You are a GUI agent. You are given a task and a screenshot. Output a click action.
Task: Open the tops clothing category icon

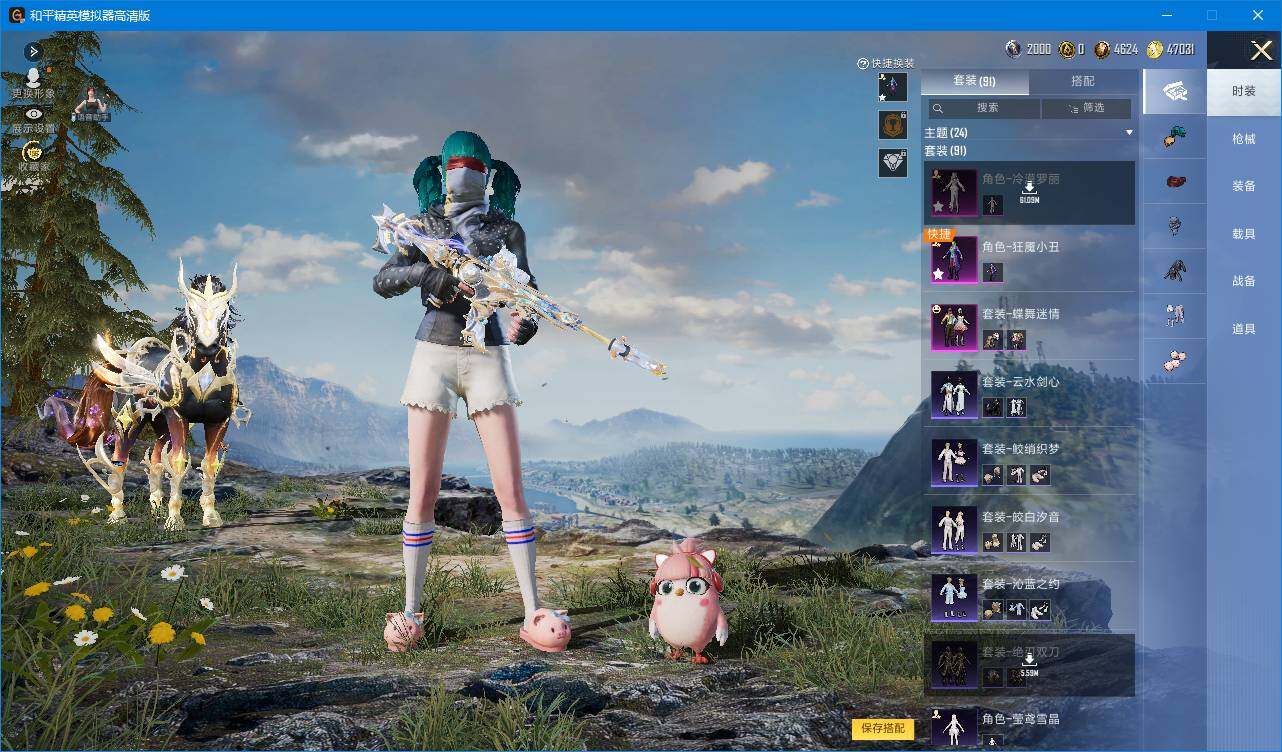coord(1175,227)
